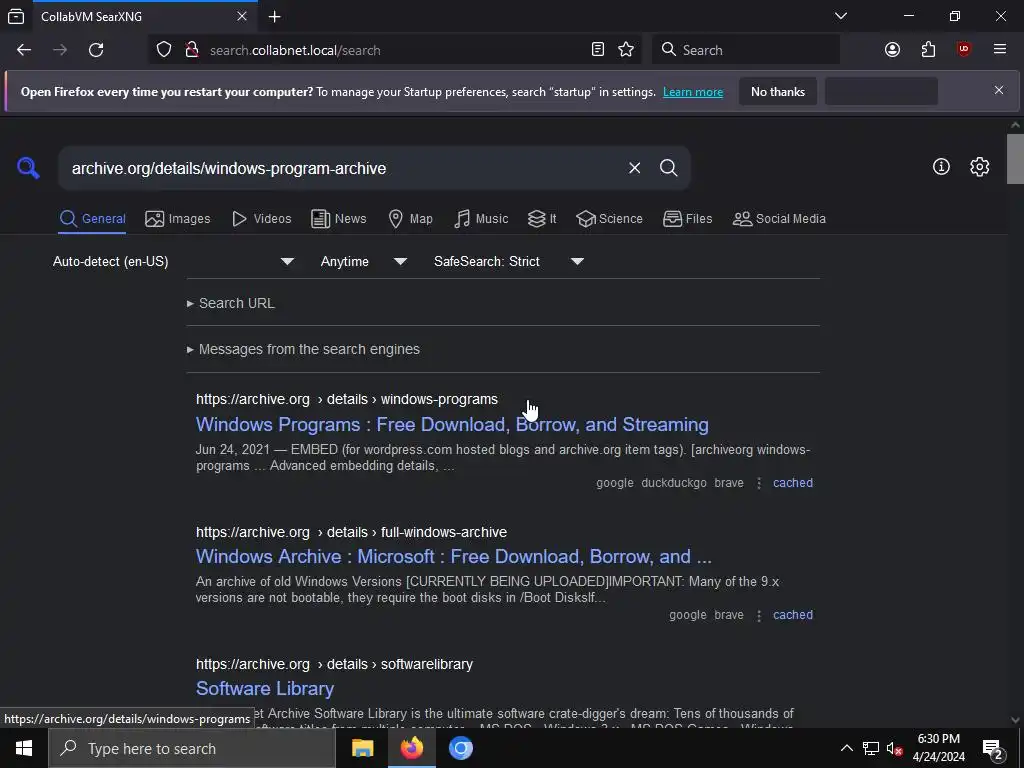
Task: Click the No thanks button
Action: (778, 92)
